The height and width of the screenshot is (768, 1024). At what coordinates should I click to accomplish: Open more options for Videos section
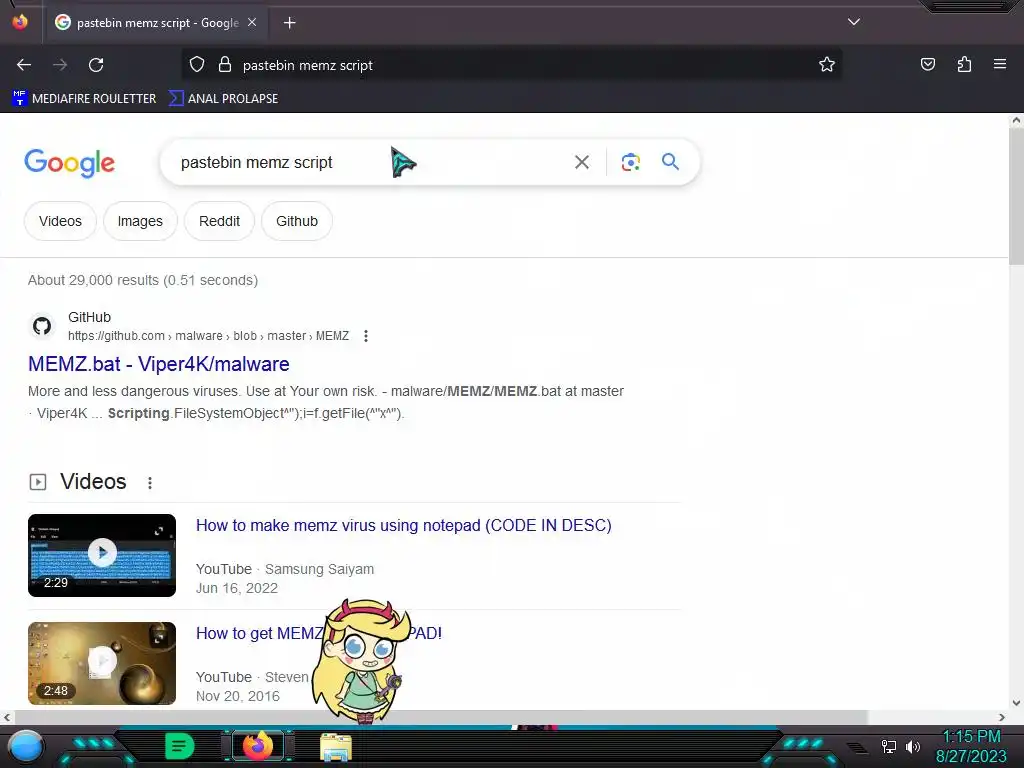click(x=150, y=483)
